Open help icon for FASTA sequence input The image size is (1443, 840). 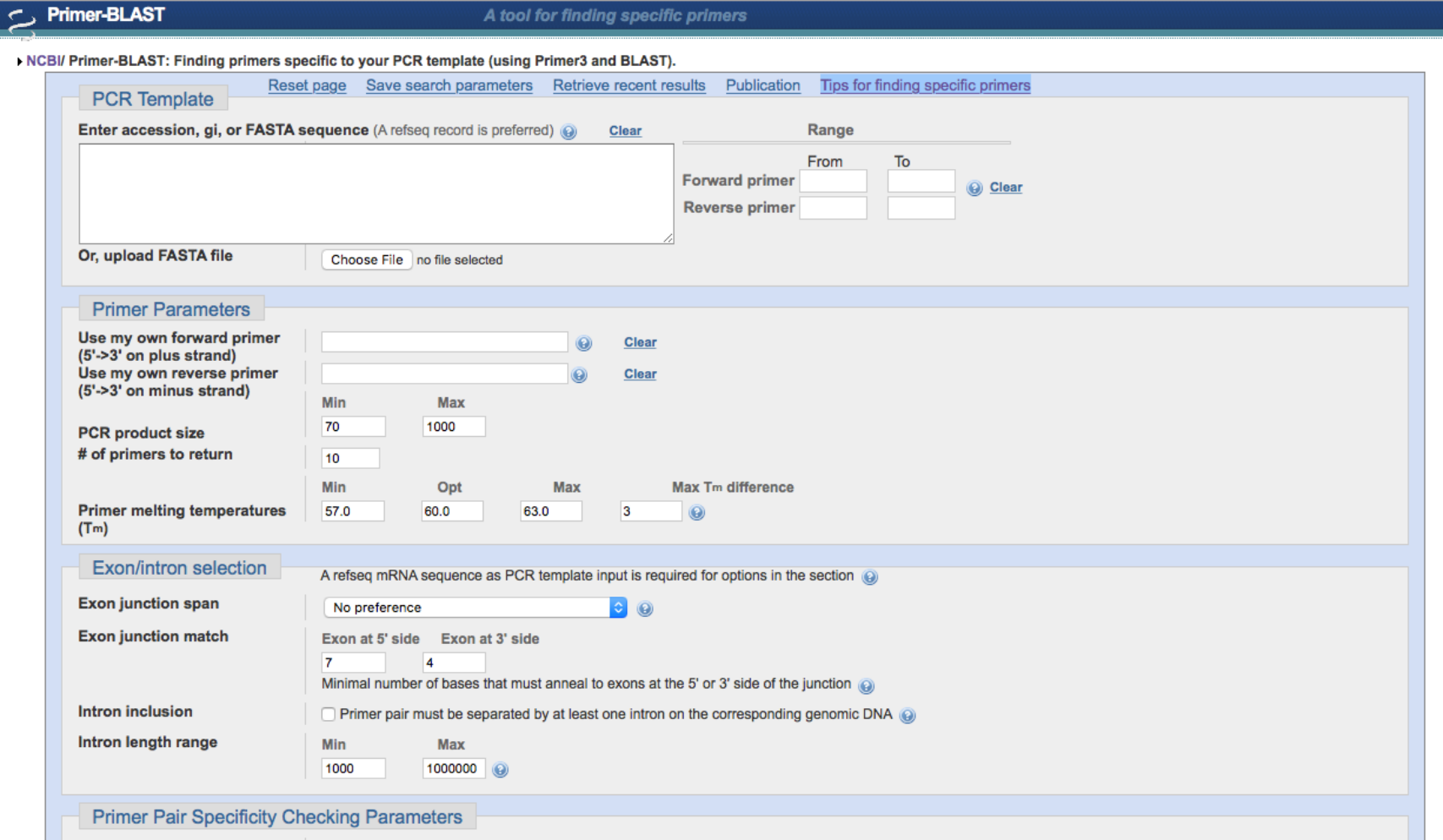(569, 132)
